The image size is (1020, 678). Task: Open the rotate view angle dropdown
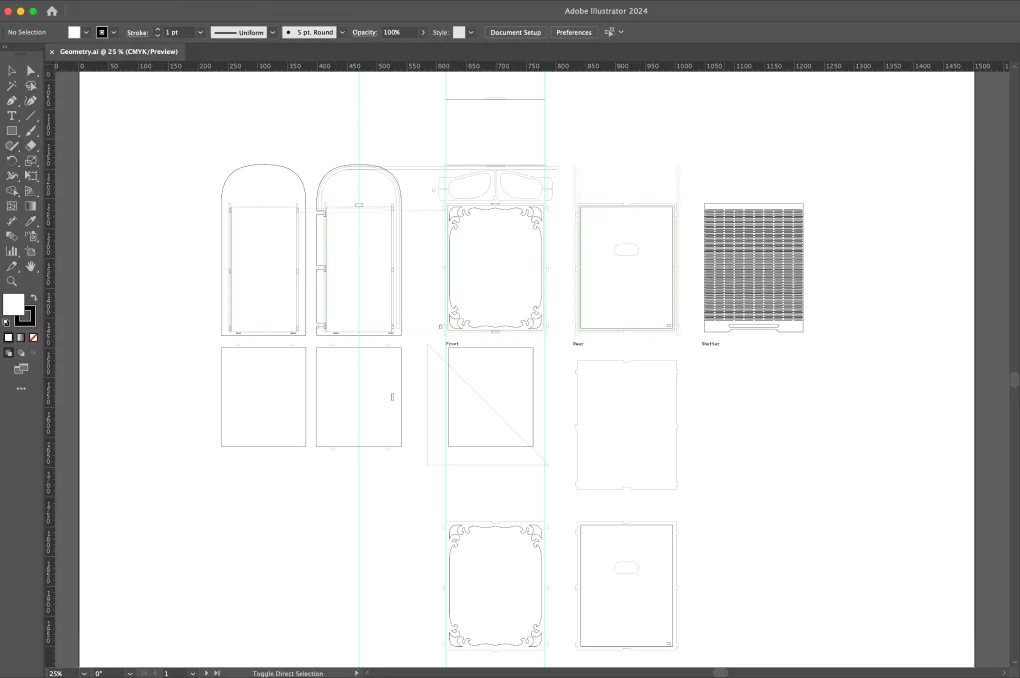(130, 673)
